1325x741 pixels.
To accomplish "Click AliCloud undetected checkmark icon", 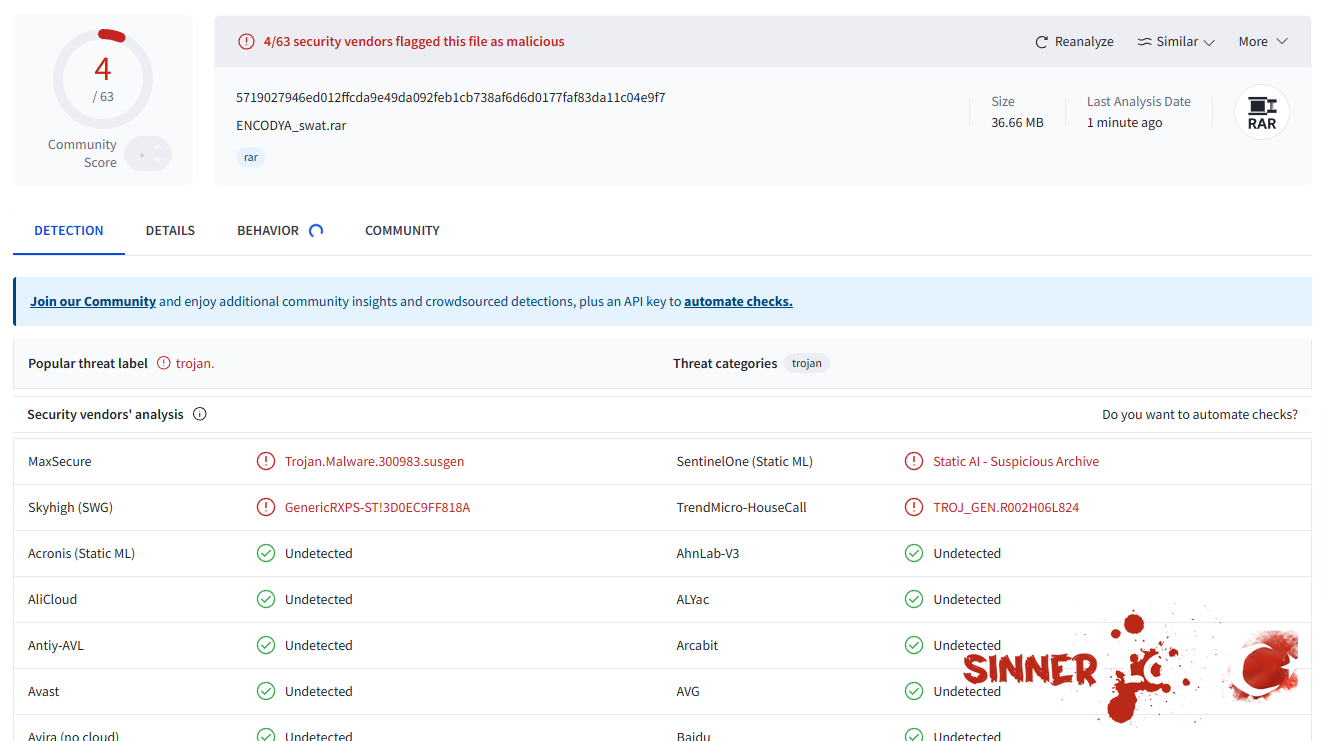I will (266, 600).
